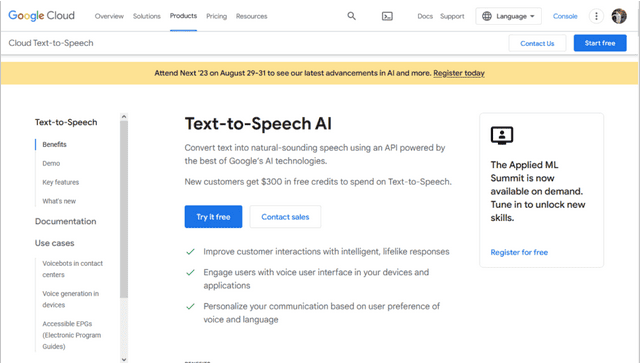This screenshot has height=363, width=640.
Task: Open Use cases in the sidebar
Action: pyautogui.click(x=55, y=243)
